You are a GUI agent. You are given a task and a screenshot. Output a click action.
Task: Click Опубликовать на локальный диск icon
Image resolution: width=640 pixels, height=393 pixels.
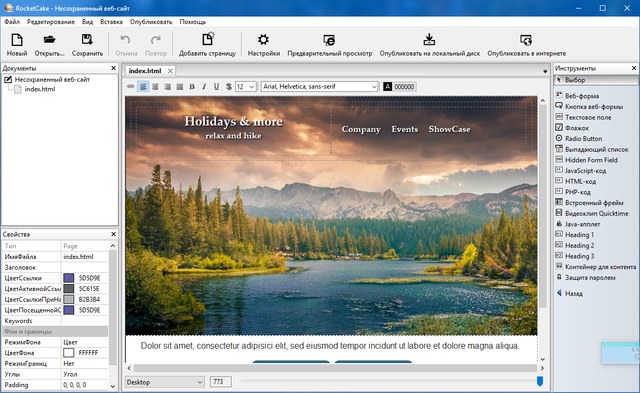[429, 39]
